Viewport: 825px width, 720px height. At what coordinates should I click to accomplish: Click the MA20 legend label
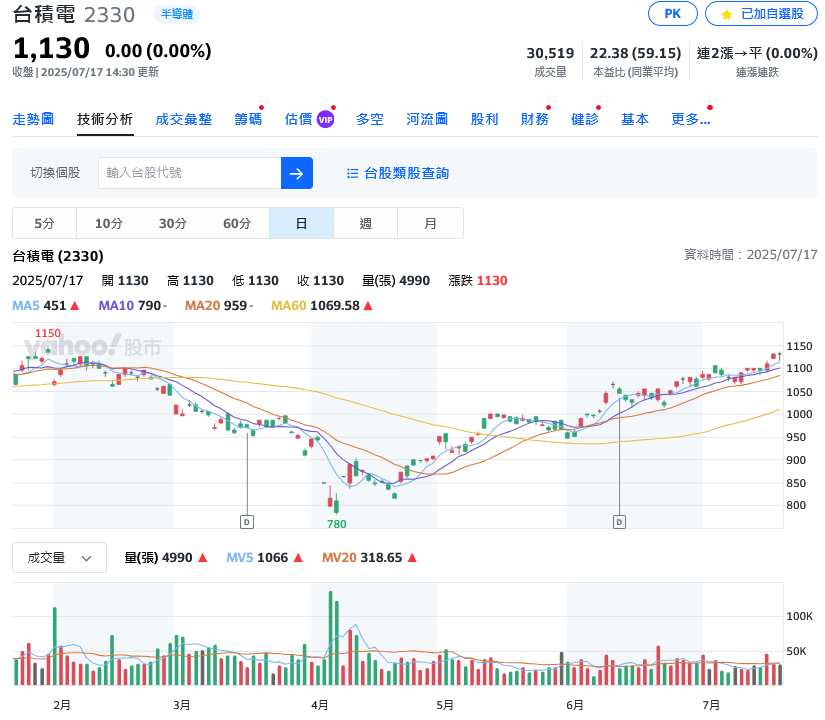point(202,305)
